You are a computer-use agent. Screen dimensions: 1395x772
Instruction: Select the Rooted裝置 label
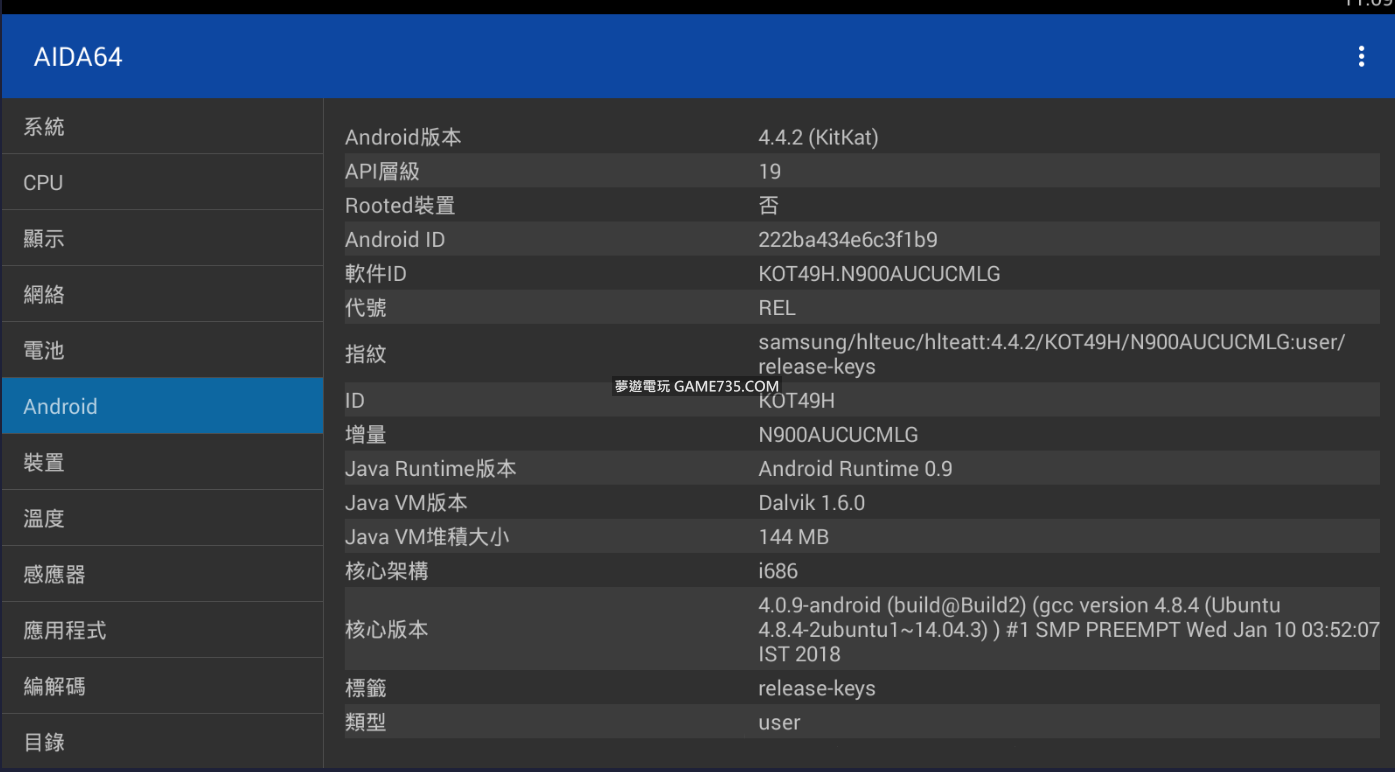pyautogui.click(x=400, y=205)
